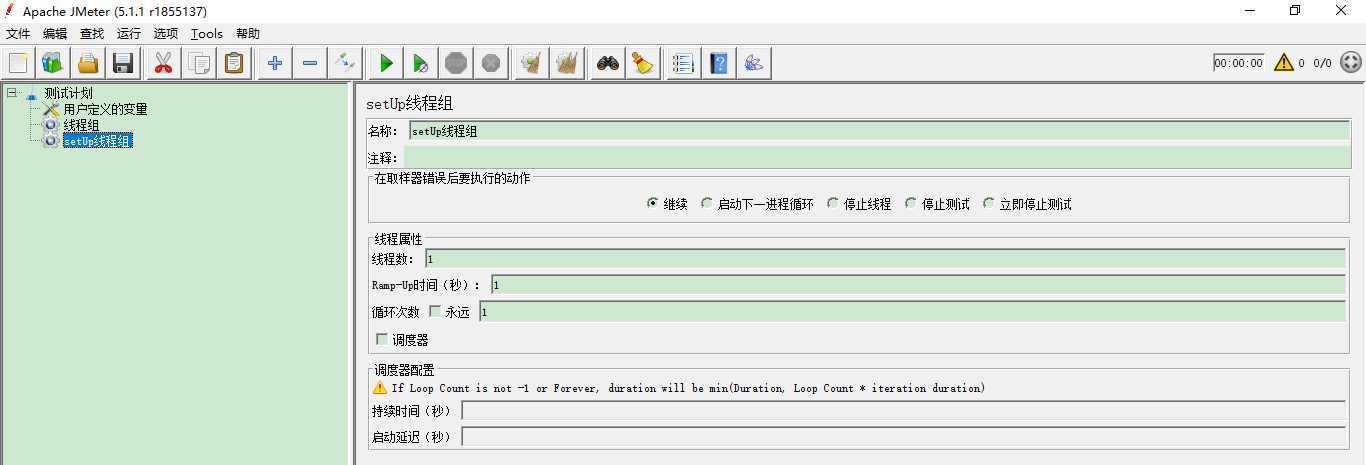This screenshot has width=1366, height=465.
Task: Click the Copy toolbar icon
Action: 199,63
